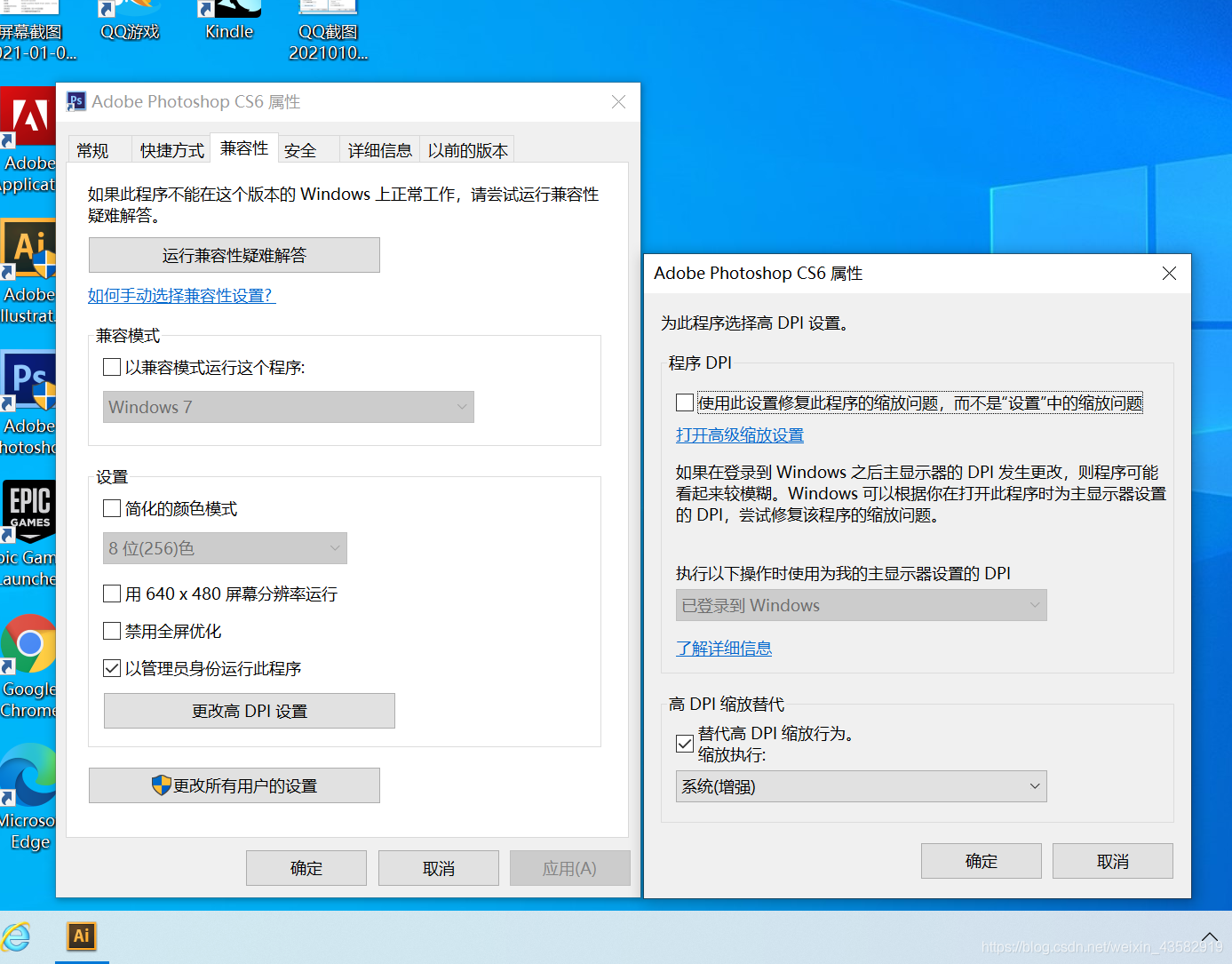The width and height of the screenshot is (1232, 964).
Task: Open Kindle desktop shortcut
Action: [x=229, y=21]
